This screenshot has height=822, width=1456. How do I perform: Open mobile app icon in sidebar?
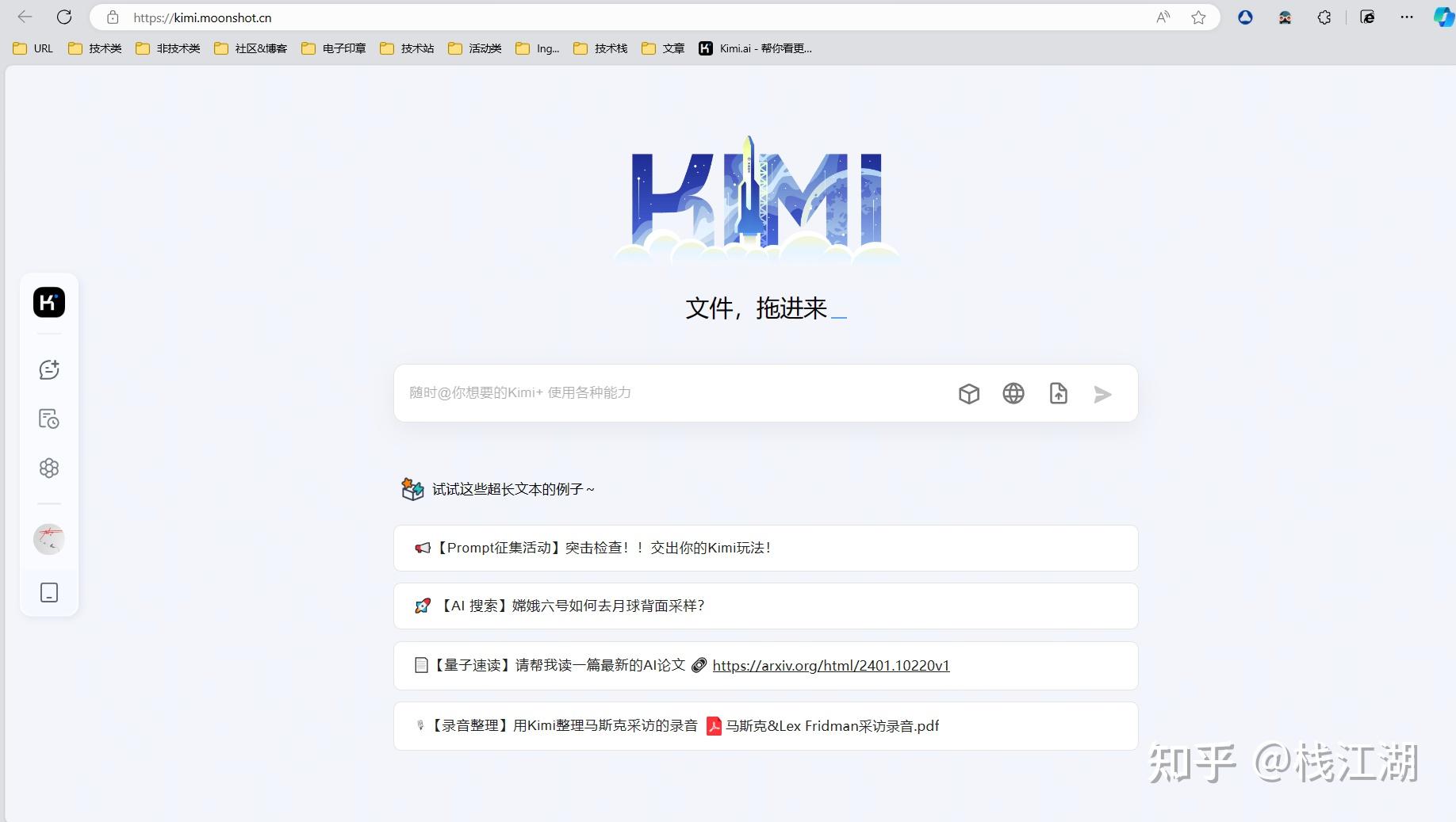click(x=49, y=592)
